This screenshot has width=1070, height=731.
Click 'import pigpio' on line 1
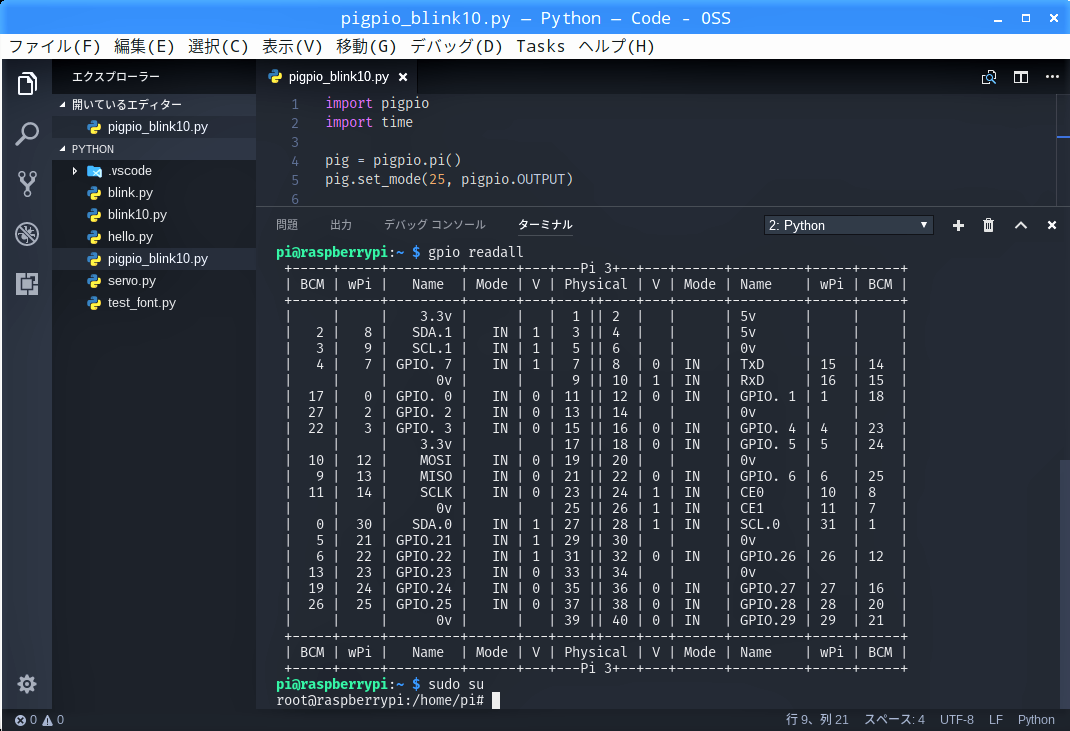point(377,103)
